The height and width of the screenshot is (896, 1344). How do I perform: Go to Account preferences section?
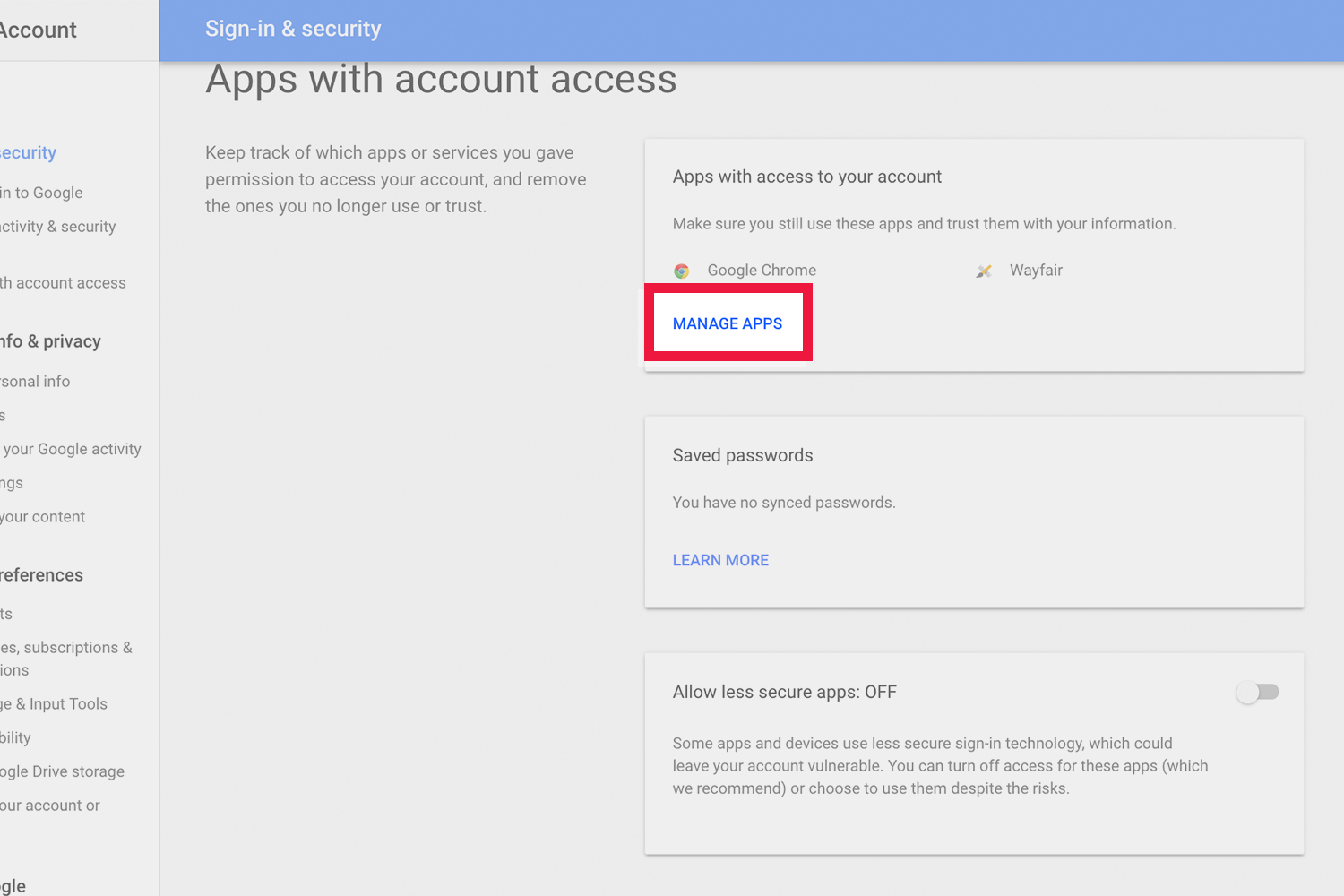(41, 574)
